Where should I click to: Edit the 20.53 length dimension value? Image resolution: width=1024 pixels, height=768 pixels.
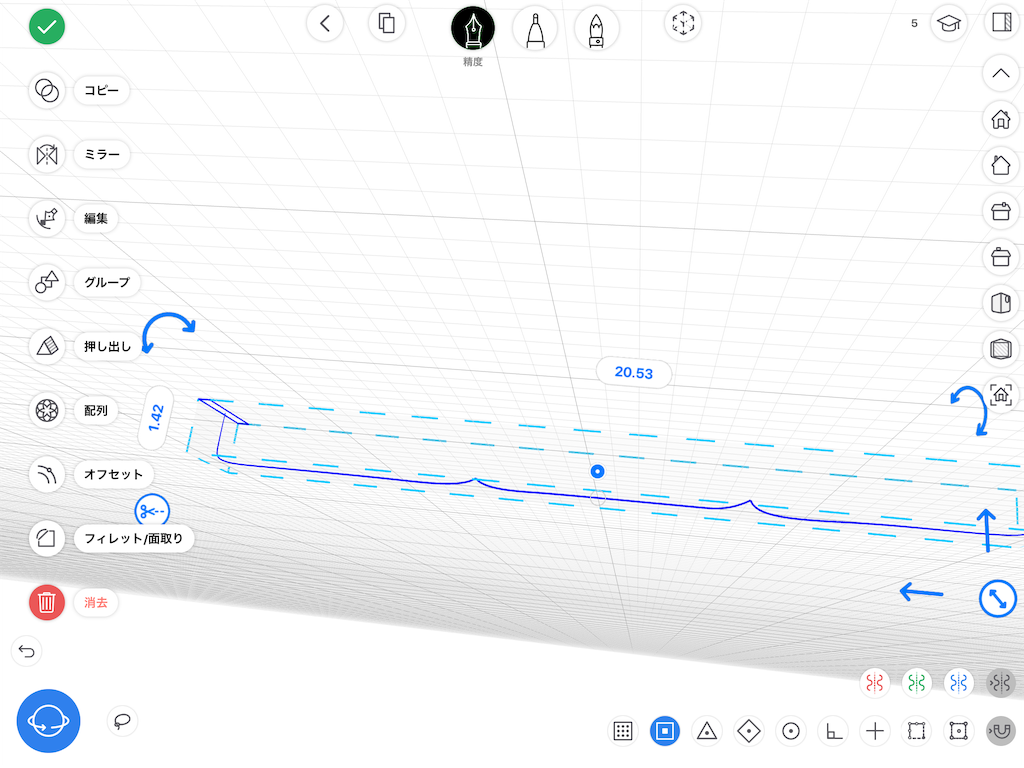click(633, 373)
